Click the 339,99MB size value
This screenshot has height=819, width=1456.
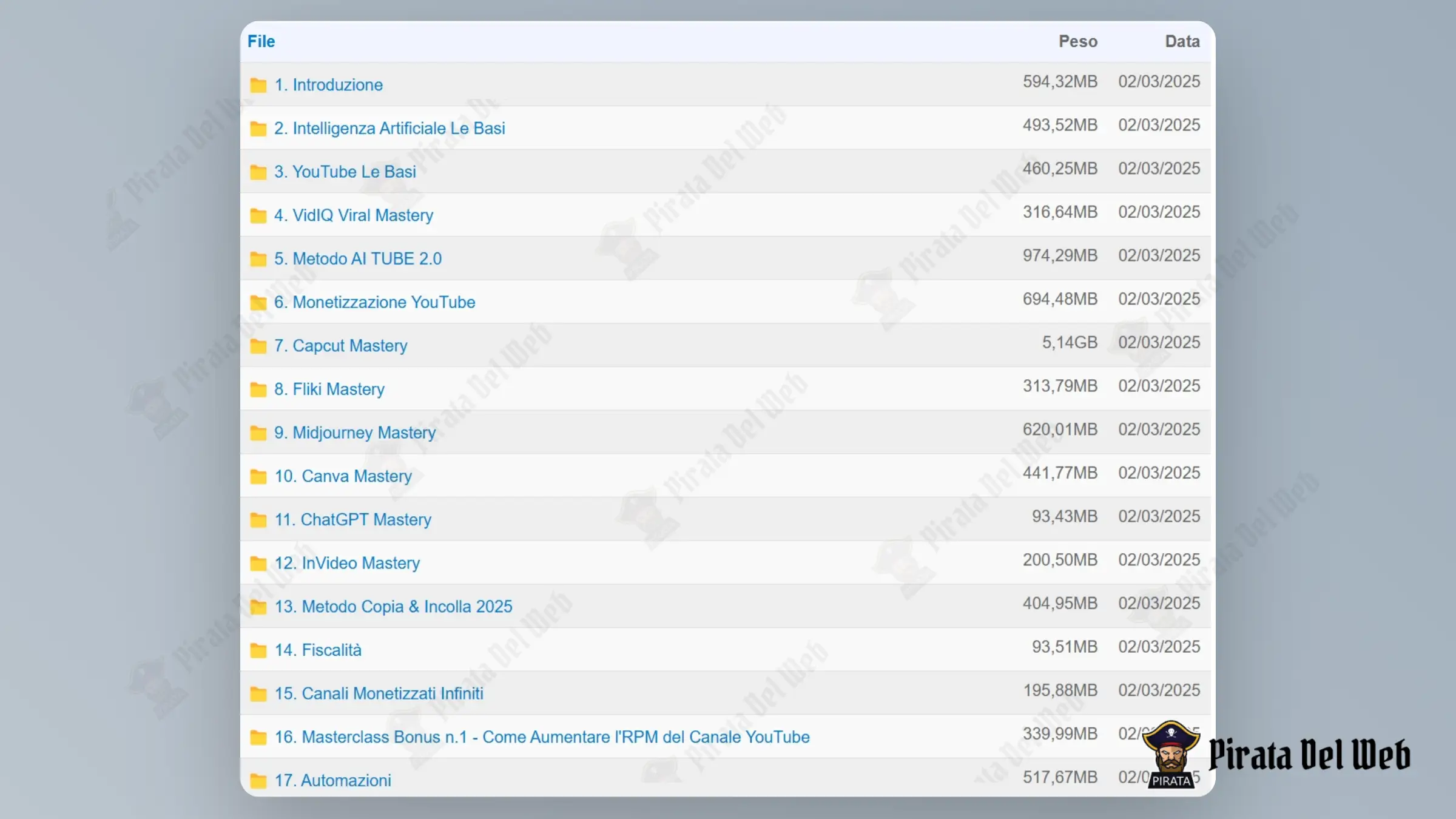(1060, 733)
